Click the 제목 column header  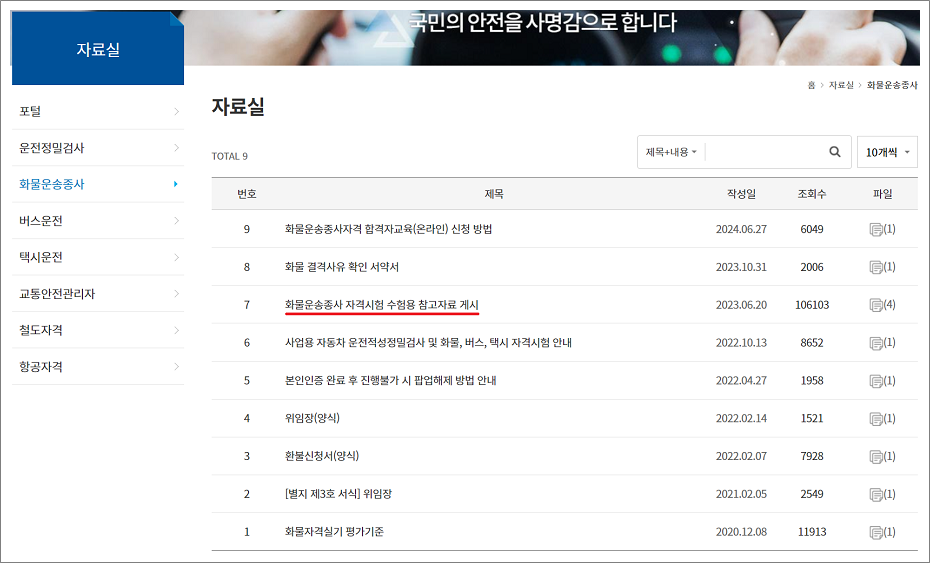click(x=494, y=194)
